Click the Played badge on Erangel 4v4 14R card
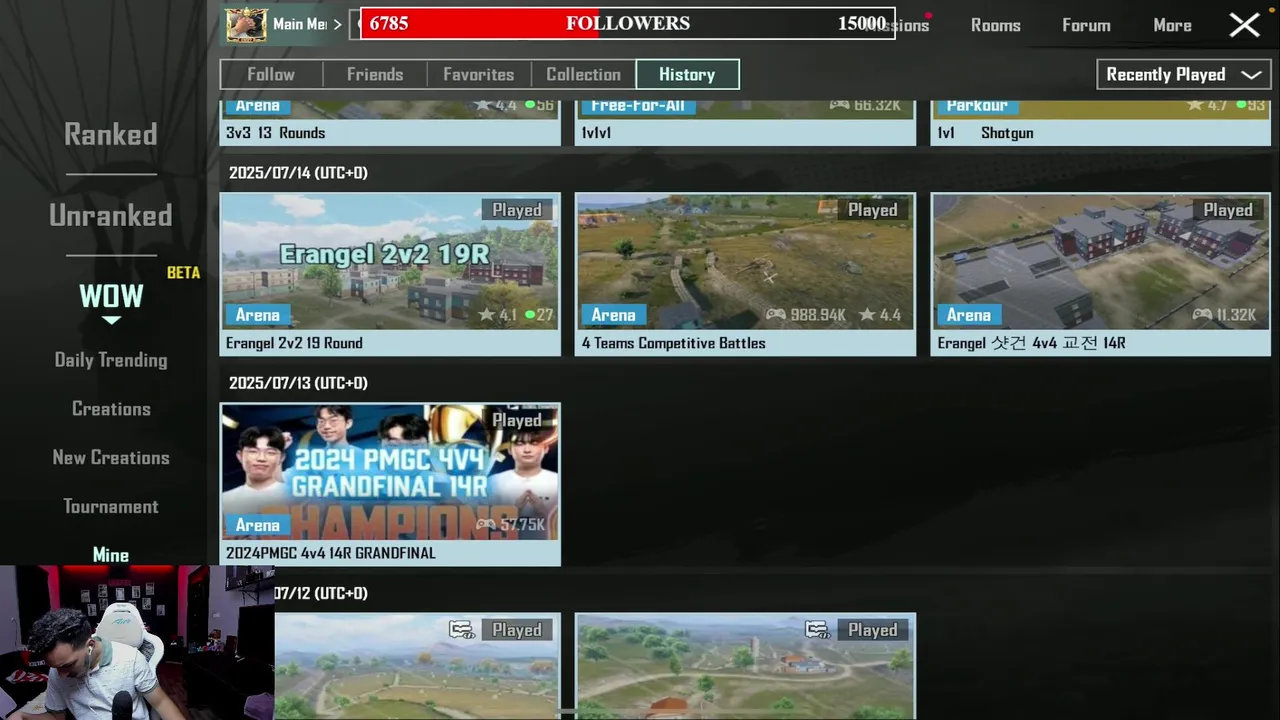Image resolution: width=1280 pixels, height=720 pixels. tap(1228, 210)
